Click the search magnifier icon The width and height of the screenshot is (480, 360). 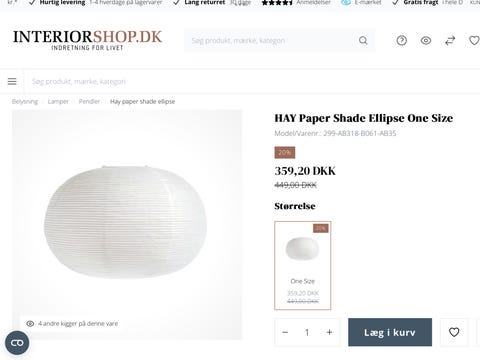point(363,41)
